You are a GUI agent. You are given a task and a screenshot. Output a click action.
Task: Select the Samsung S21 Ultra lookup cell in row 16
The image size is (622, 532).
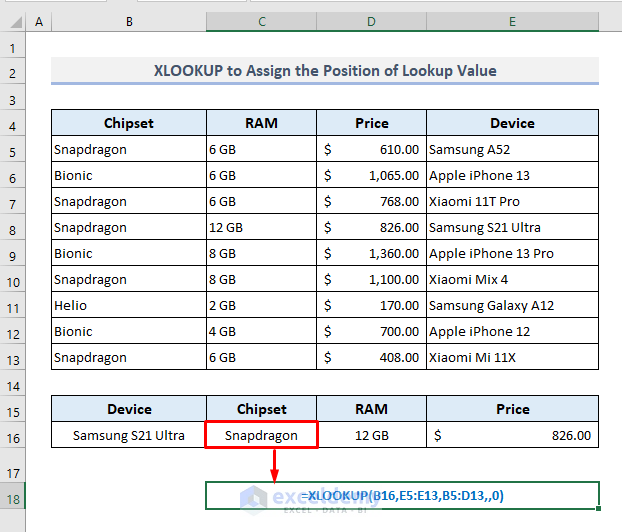coord(129,435)
